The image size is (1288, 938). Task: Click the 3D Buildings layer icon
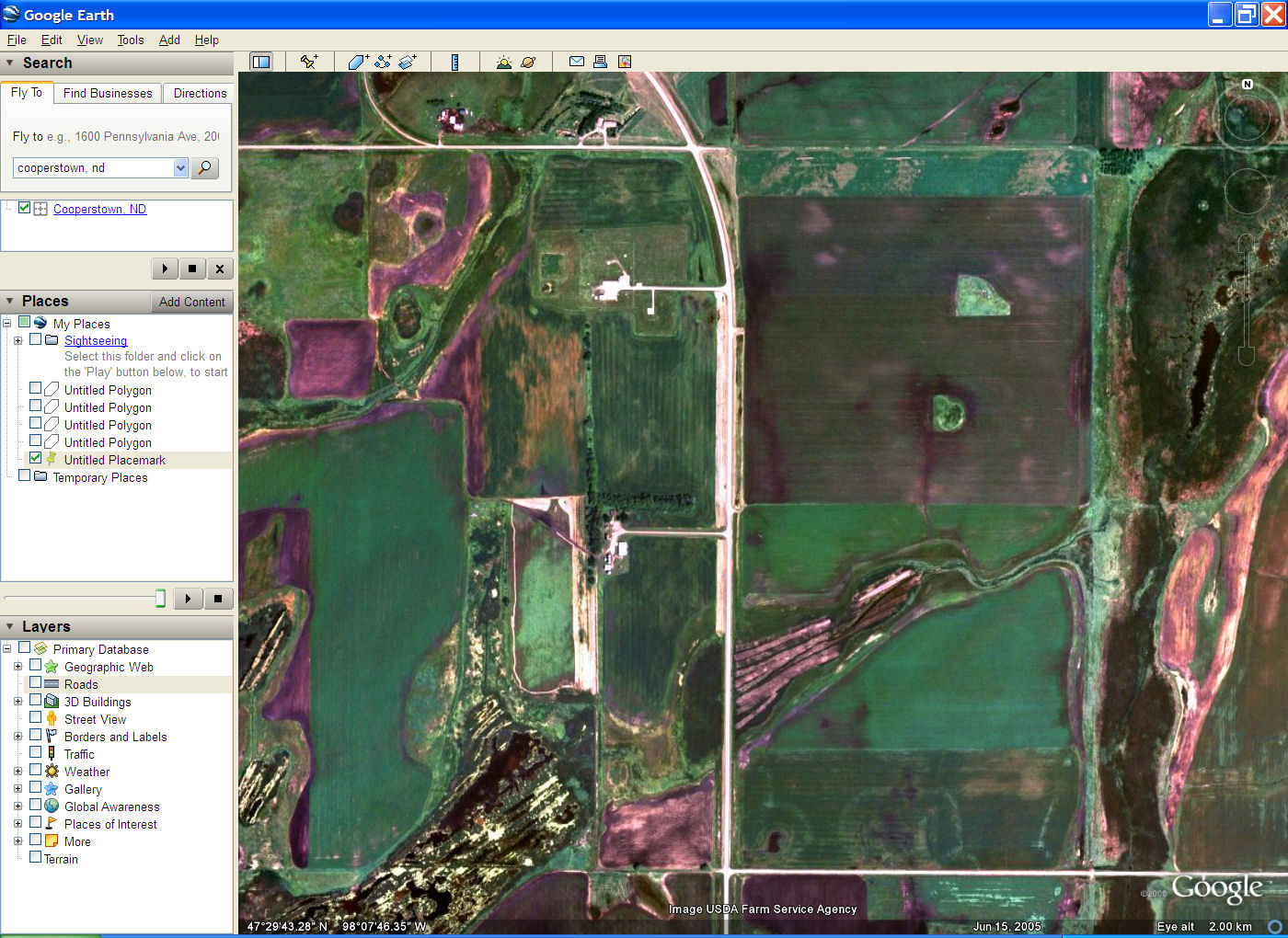click(x=52, y=701)
